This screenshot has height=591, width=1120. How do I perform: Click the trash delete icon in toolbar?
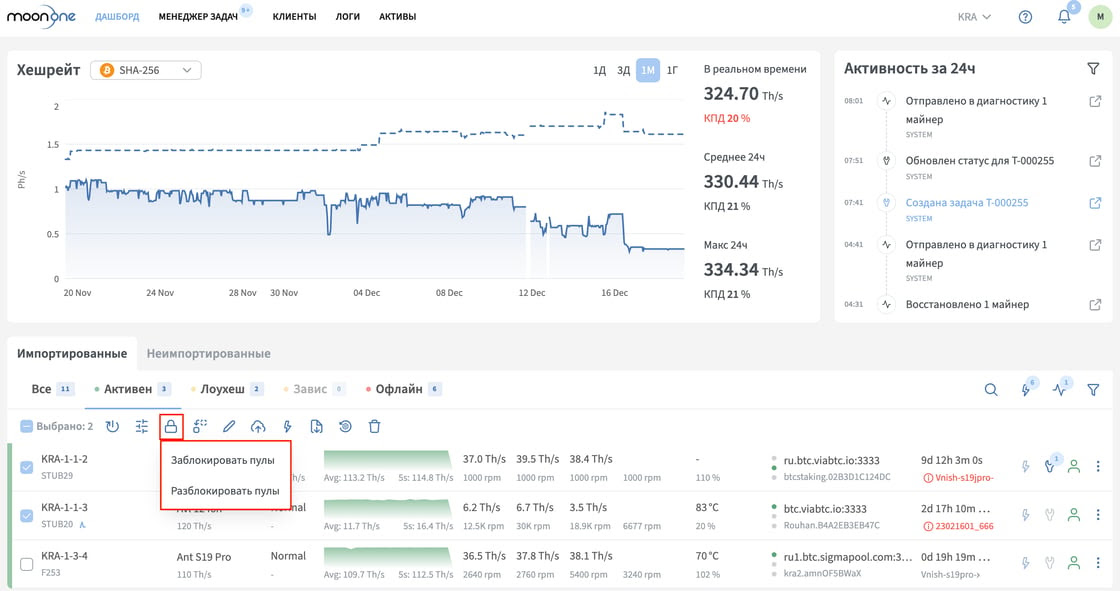[x=374, y=427]
